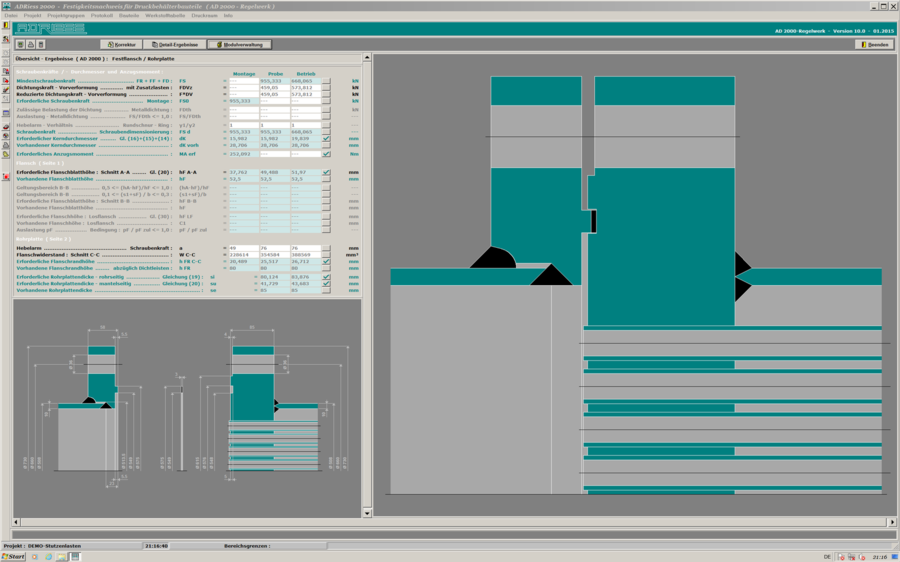The image size is (900, 562).
Task: Open the Projekt menu
Action: point(33,16)
